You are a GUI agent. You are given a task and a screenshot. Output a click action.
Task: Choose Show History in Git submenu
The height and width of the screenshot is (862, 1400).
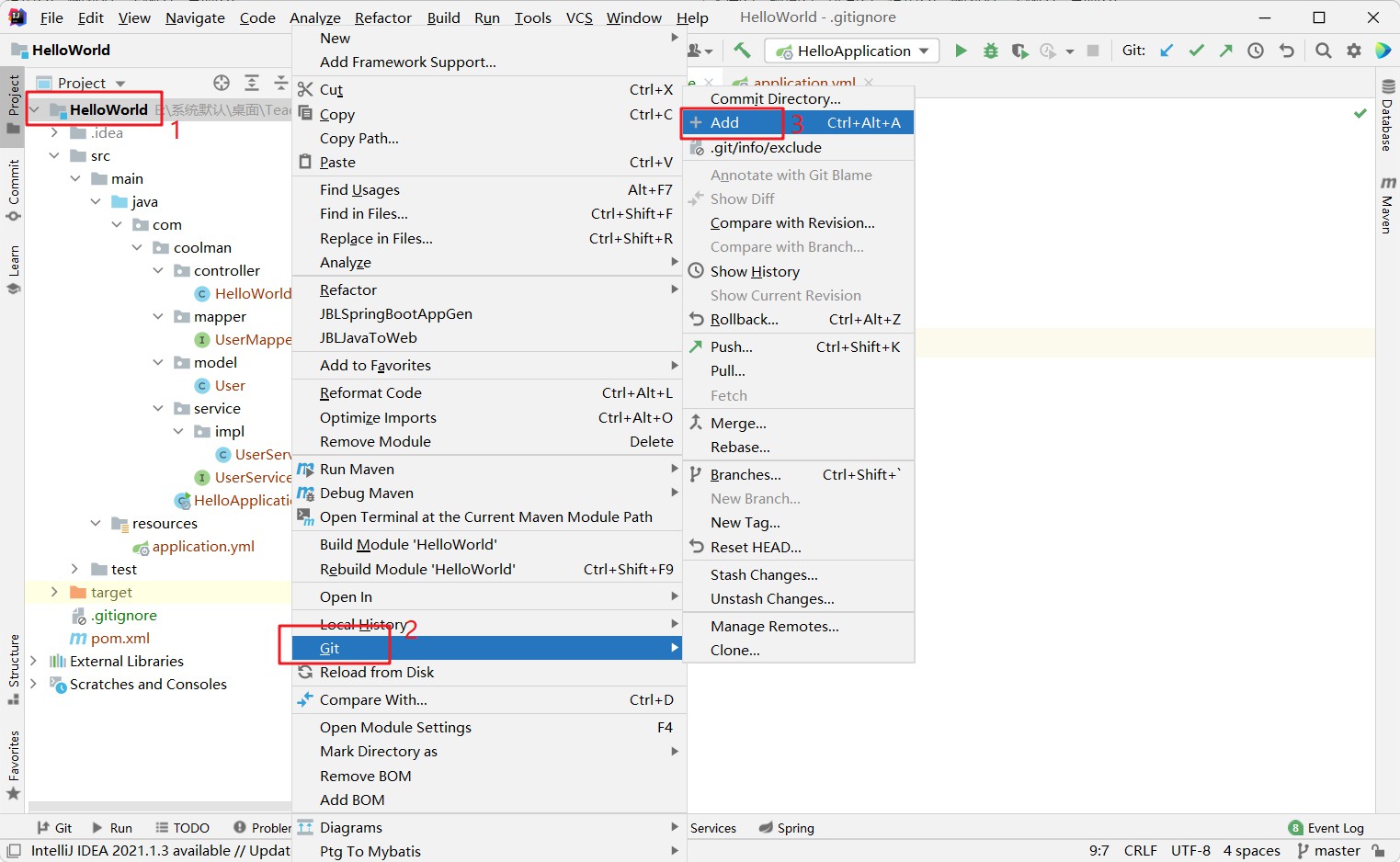(798, 271)
